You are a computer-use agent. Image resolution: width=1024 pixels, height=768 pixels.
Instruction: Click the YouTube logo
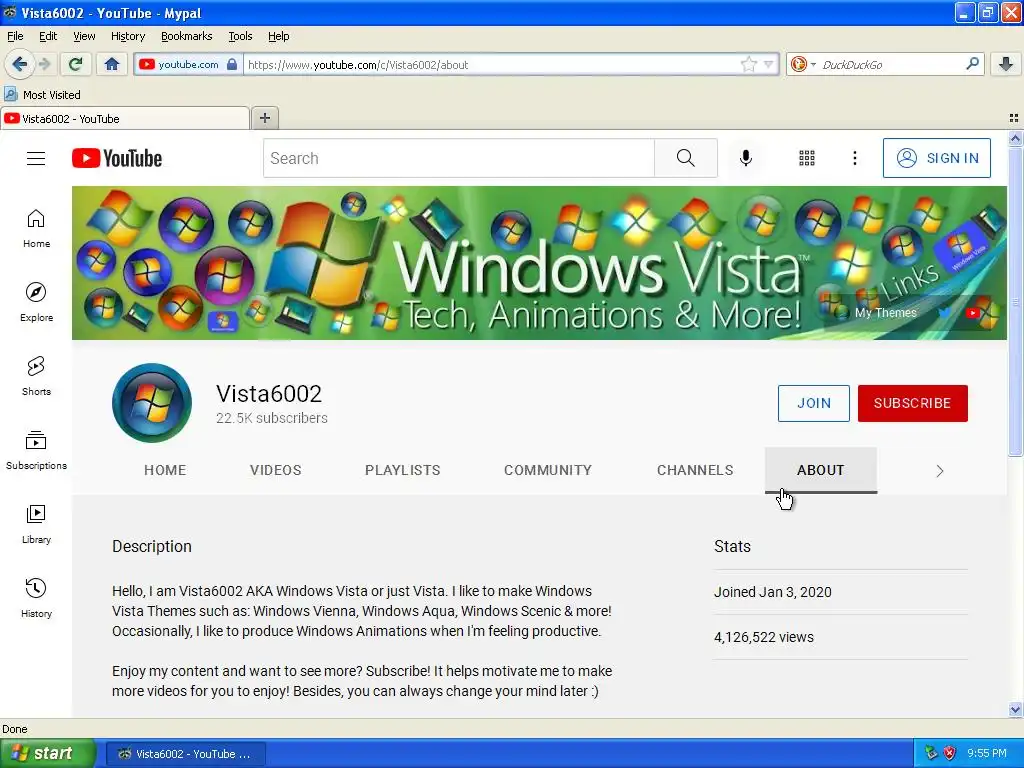point(117,158)
